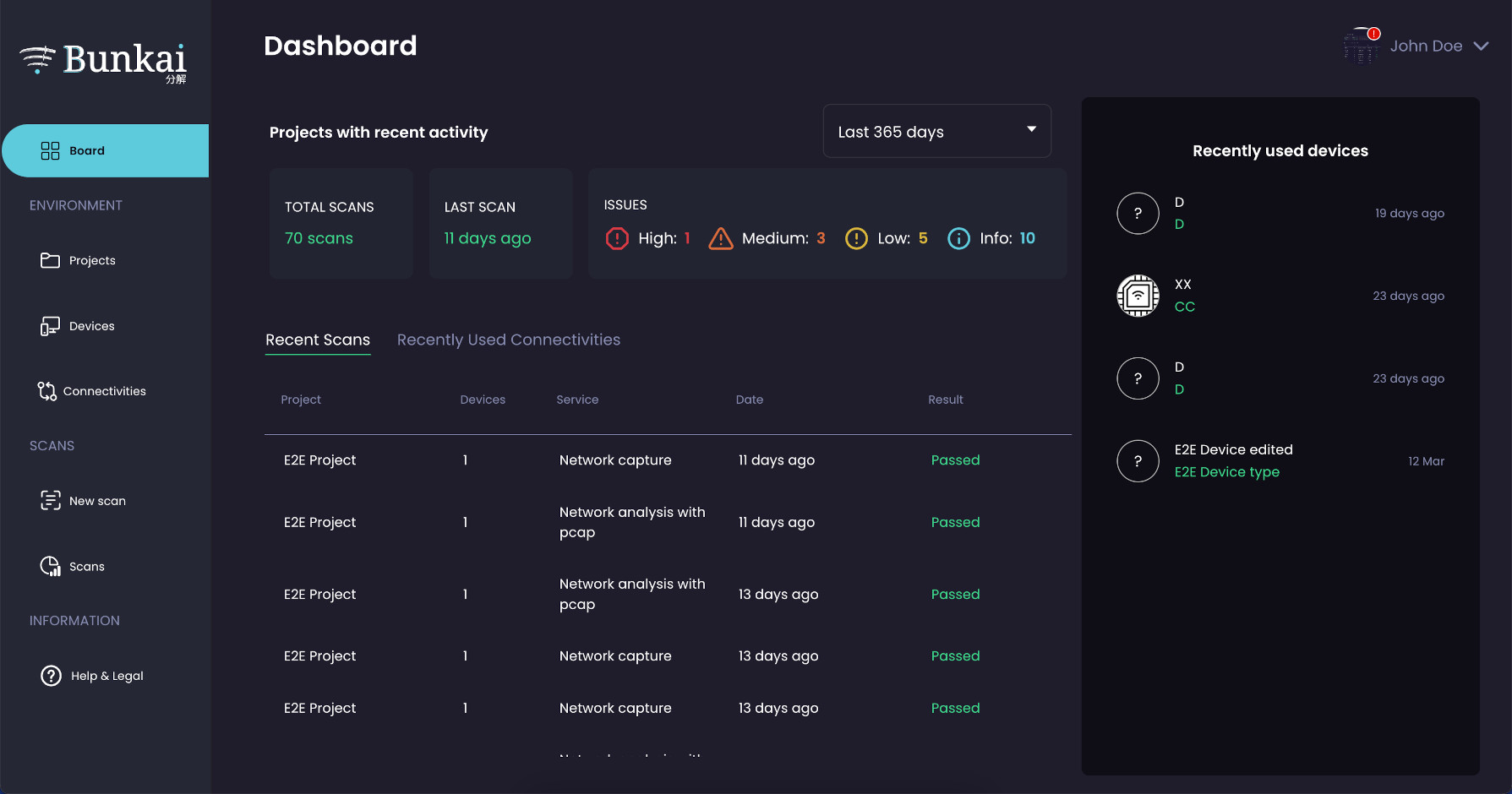The height and width of the screenshot is (794, 1512).
Task: Open the first E2E Project scan row
Action: click(319, 460)
